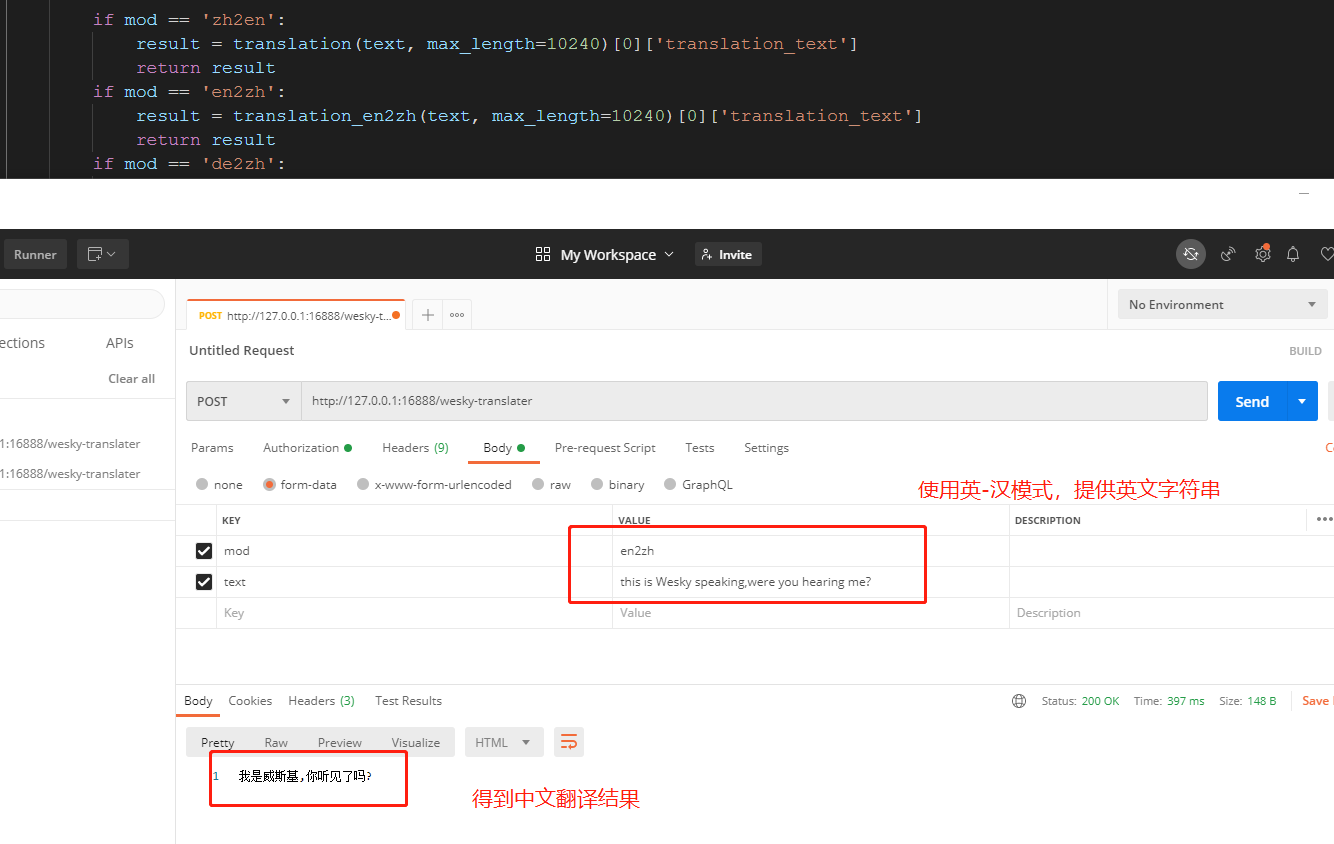
Task: Click the text key cell
Action: 414,582
